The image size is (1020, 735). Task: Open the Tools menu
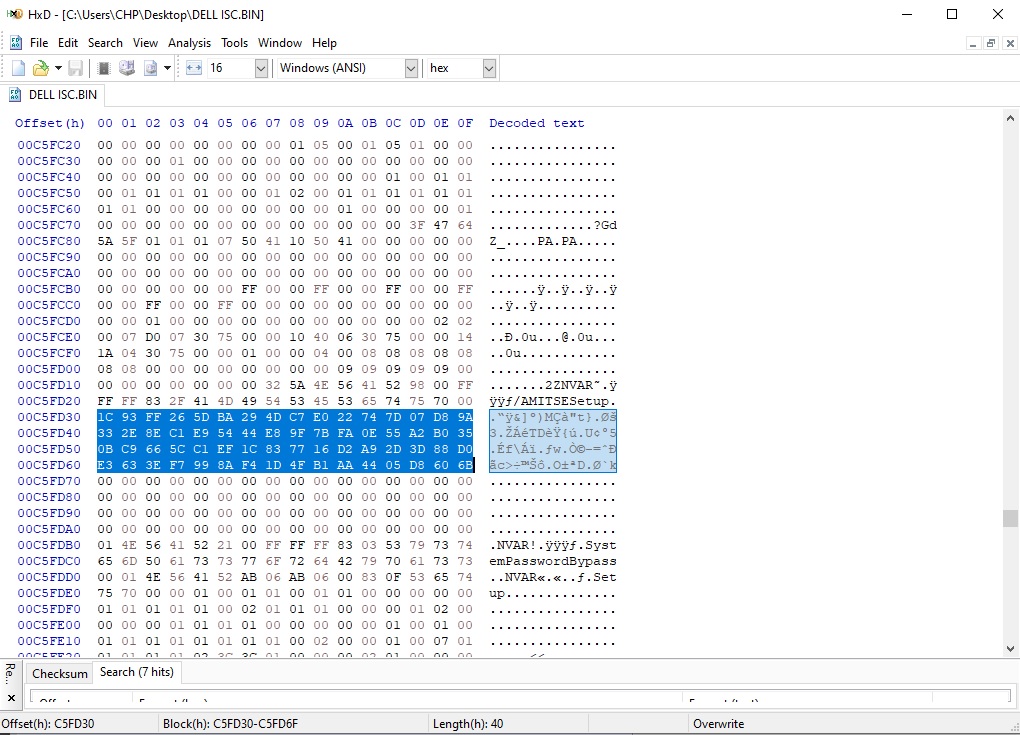(x=234, y=43)
